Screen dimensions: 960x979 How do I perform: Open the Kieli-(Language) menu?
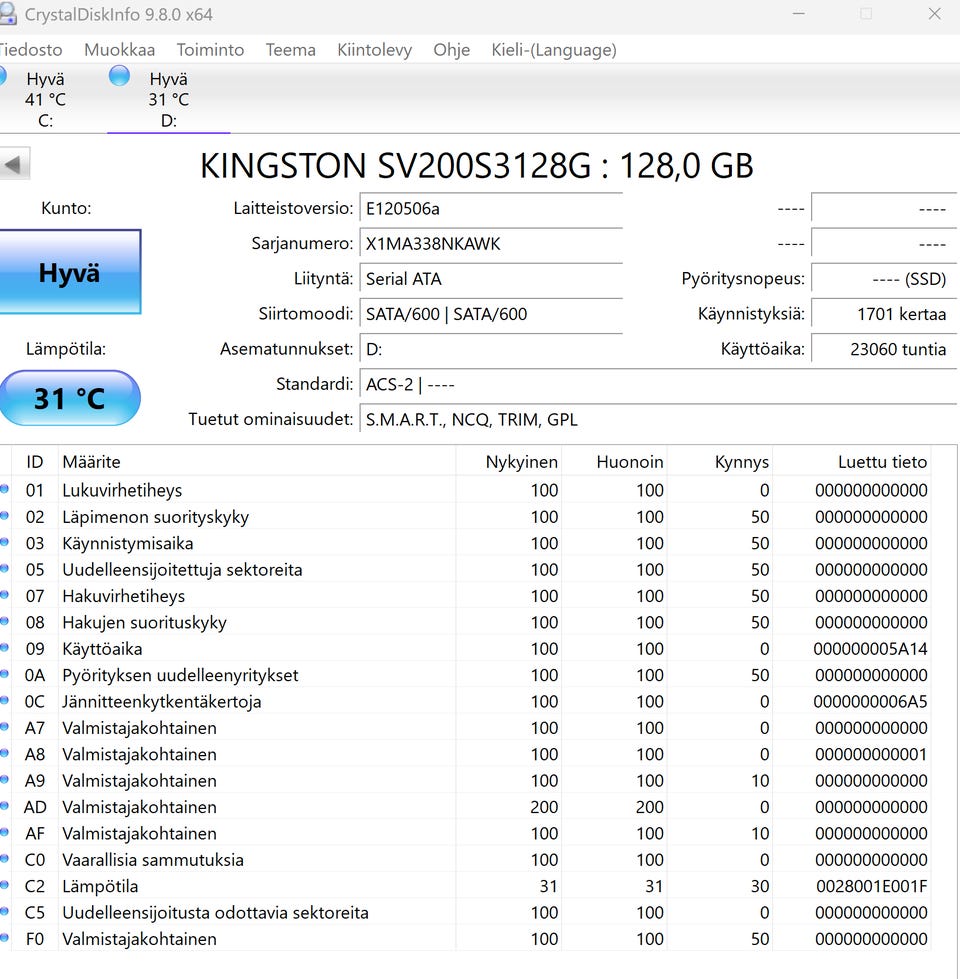tap(553, 50)
